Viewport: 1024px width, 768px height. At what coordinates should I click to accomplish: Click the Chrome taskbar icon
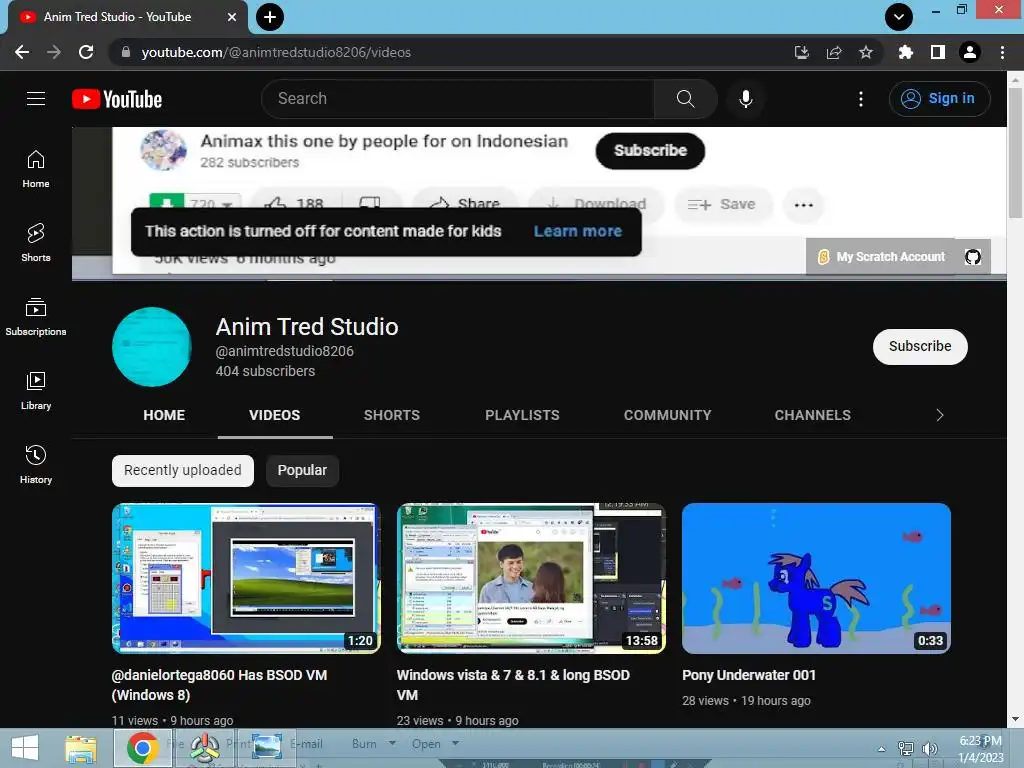(143, 748)
